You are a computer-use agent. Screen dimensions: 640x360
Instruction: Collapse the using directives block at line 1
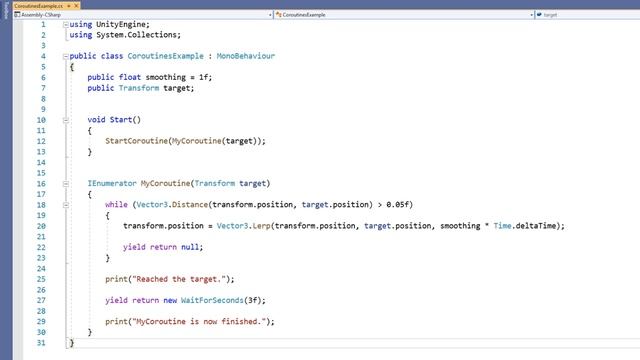66,25
